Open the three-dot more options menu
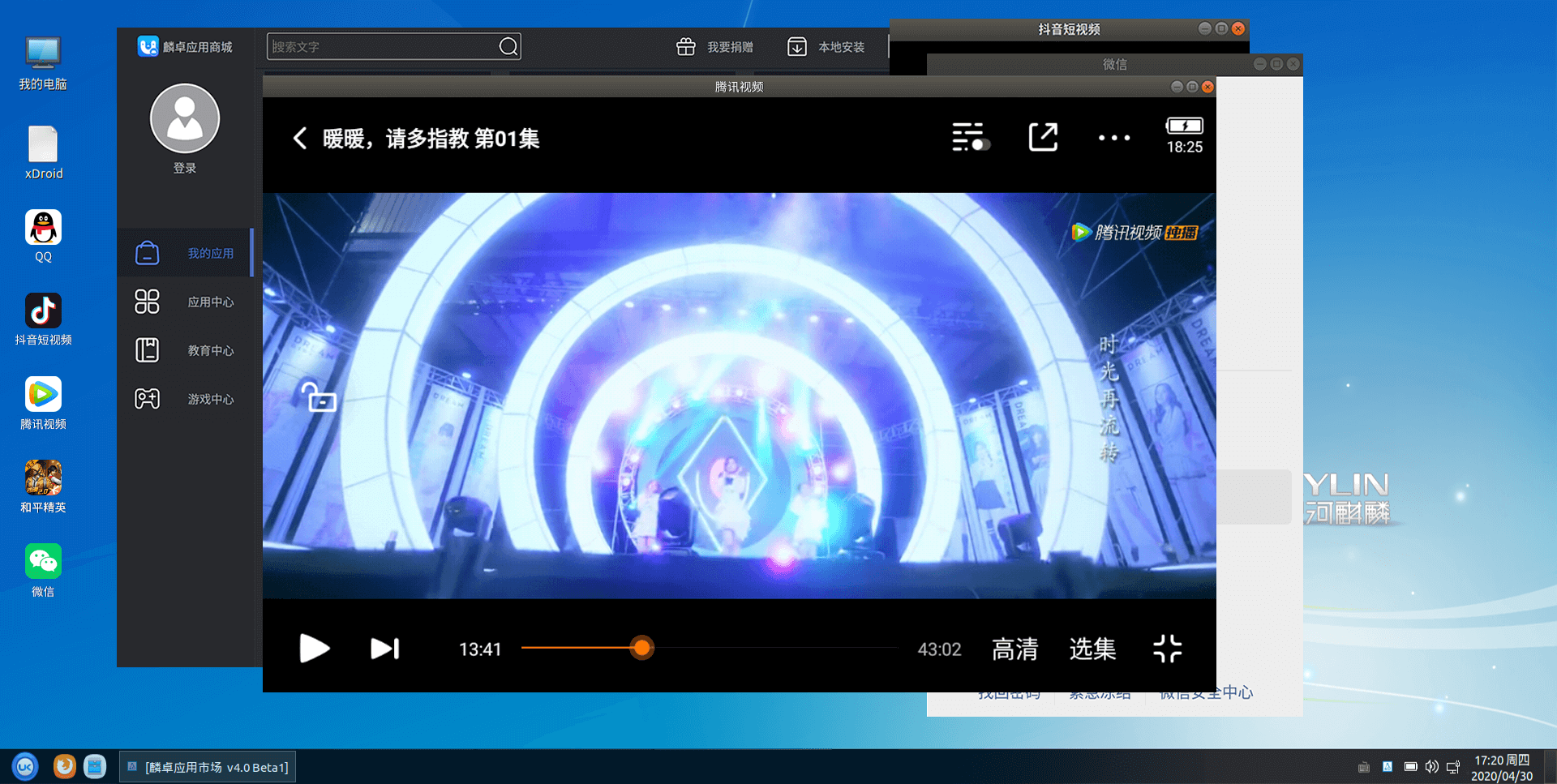 pyautogui.click(x=1114, y=138)
